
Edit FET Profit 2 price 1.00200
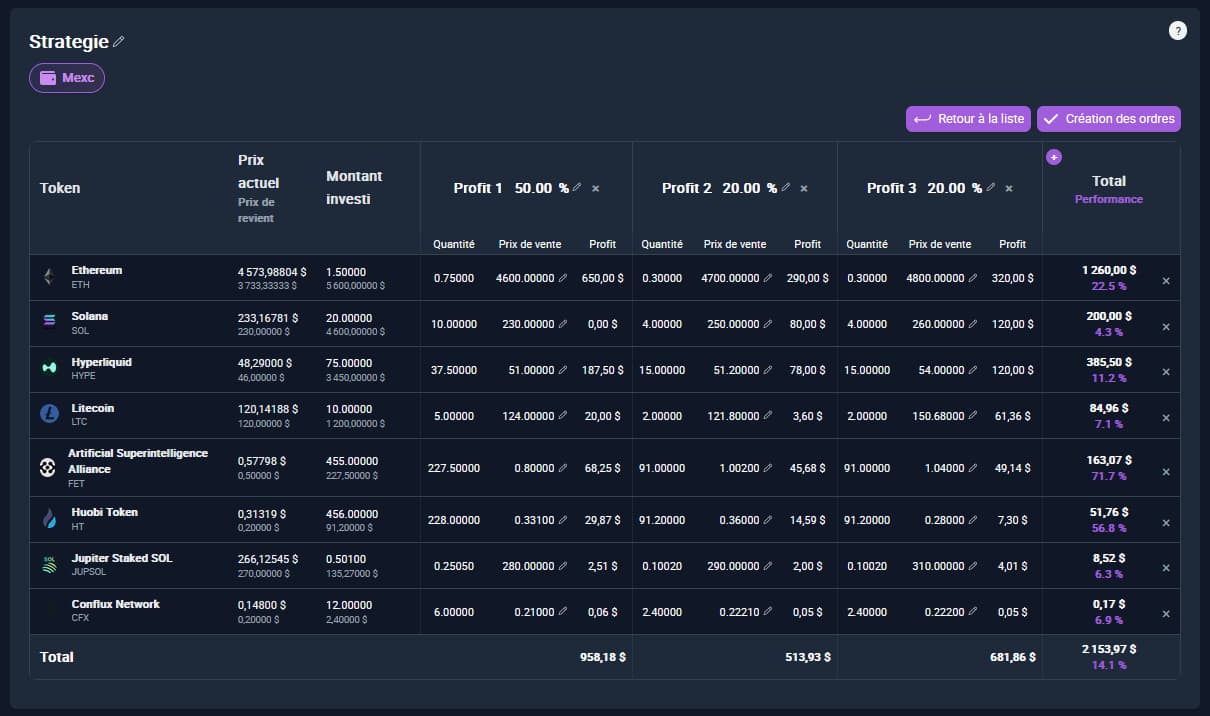tap(767, 468)
